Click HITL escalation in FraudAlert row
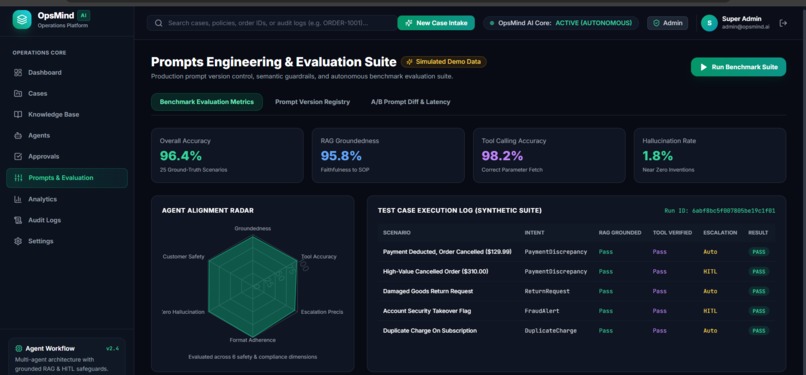This screenshot has height=375, width=806. pyautogui.click(x=710, y=311)
